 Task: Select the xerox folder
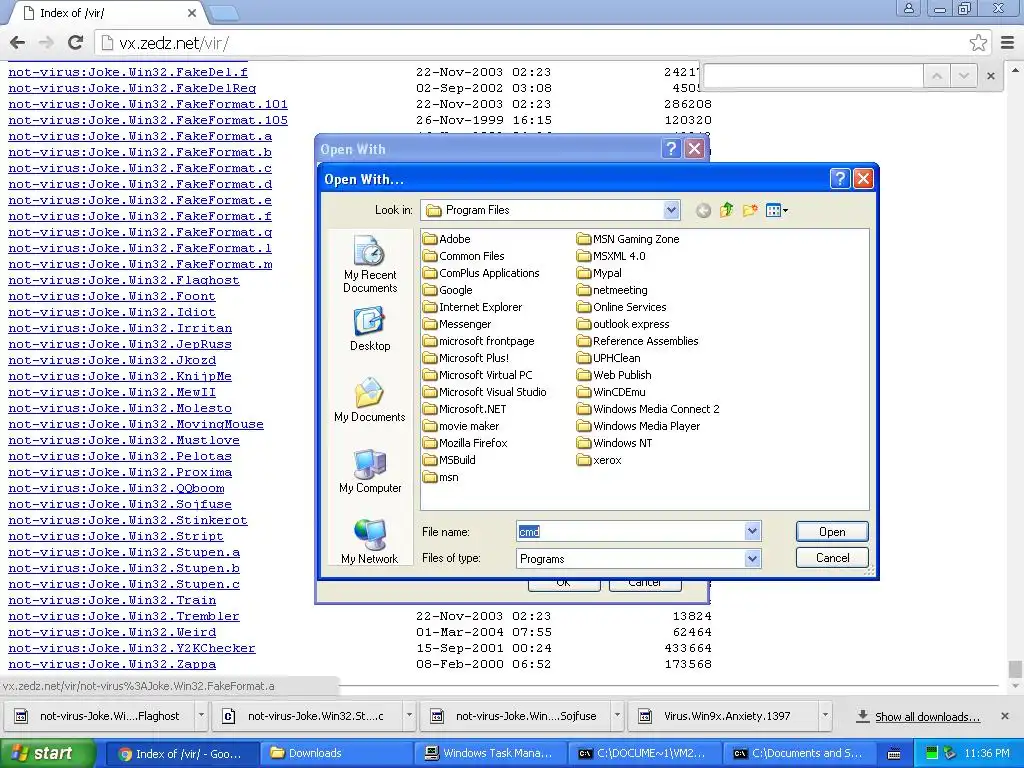[599, 460]
